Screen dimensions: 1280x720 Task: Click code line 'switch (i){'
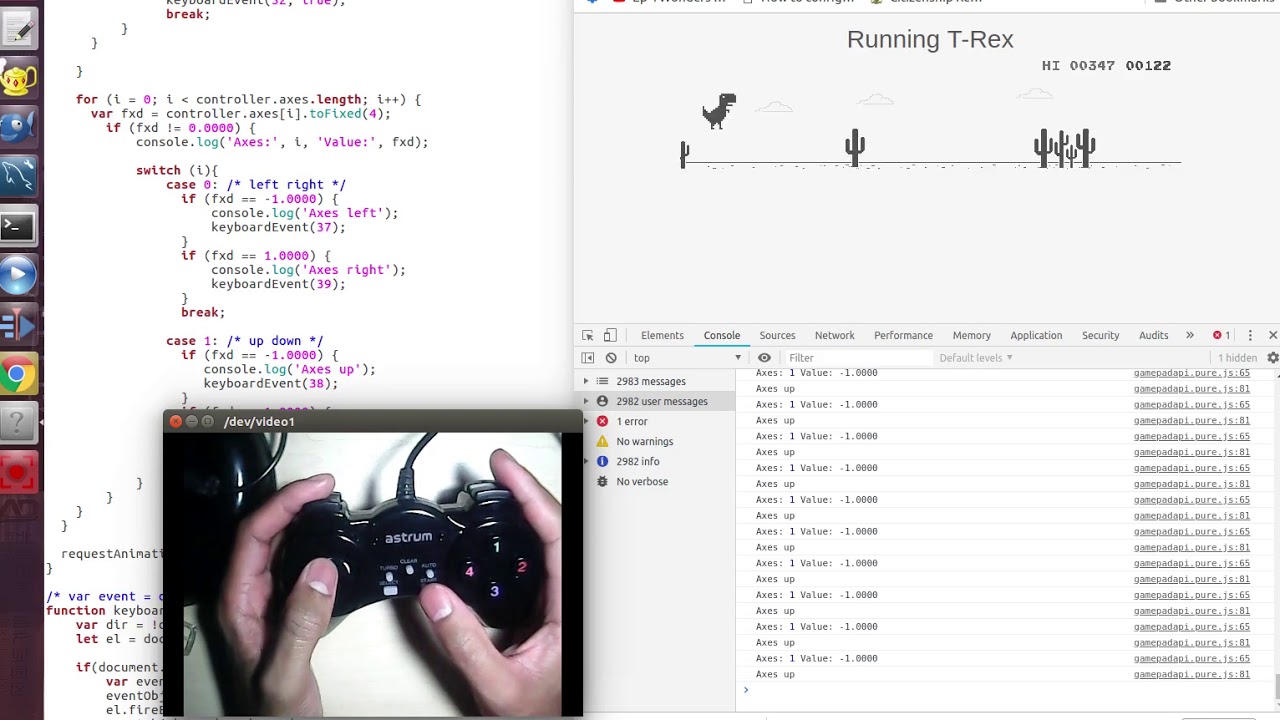177,171
